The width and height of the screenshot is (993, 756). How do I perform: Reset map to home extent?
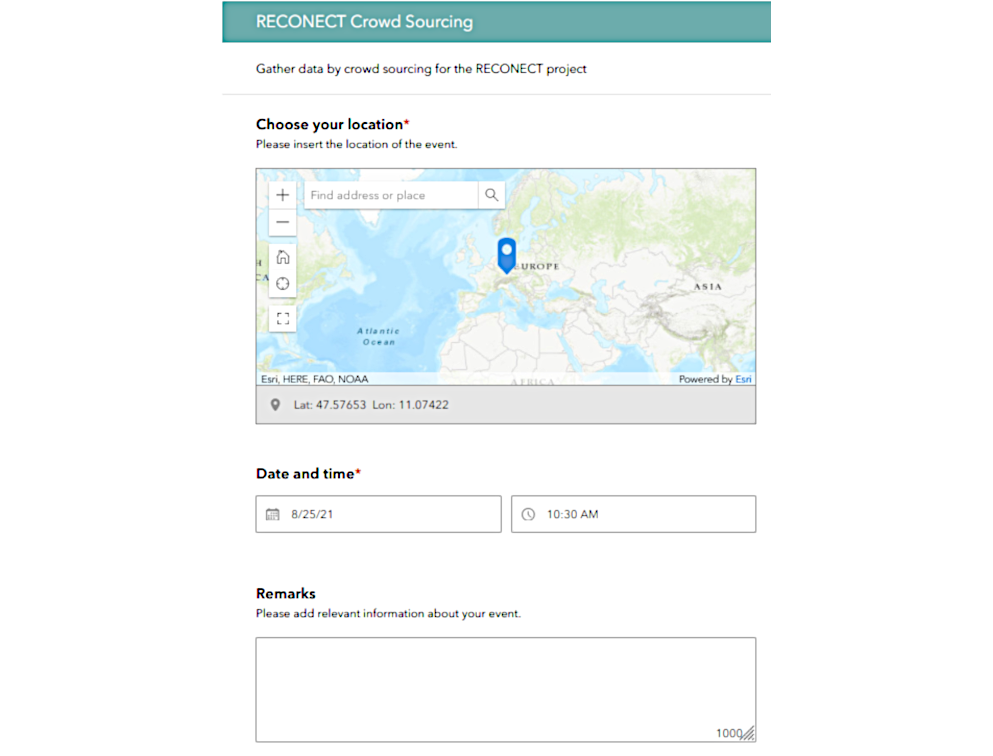(282, 257)
